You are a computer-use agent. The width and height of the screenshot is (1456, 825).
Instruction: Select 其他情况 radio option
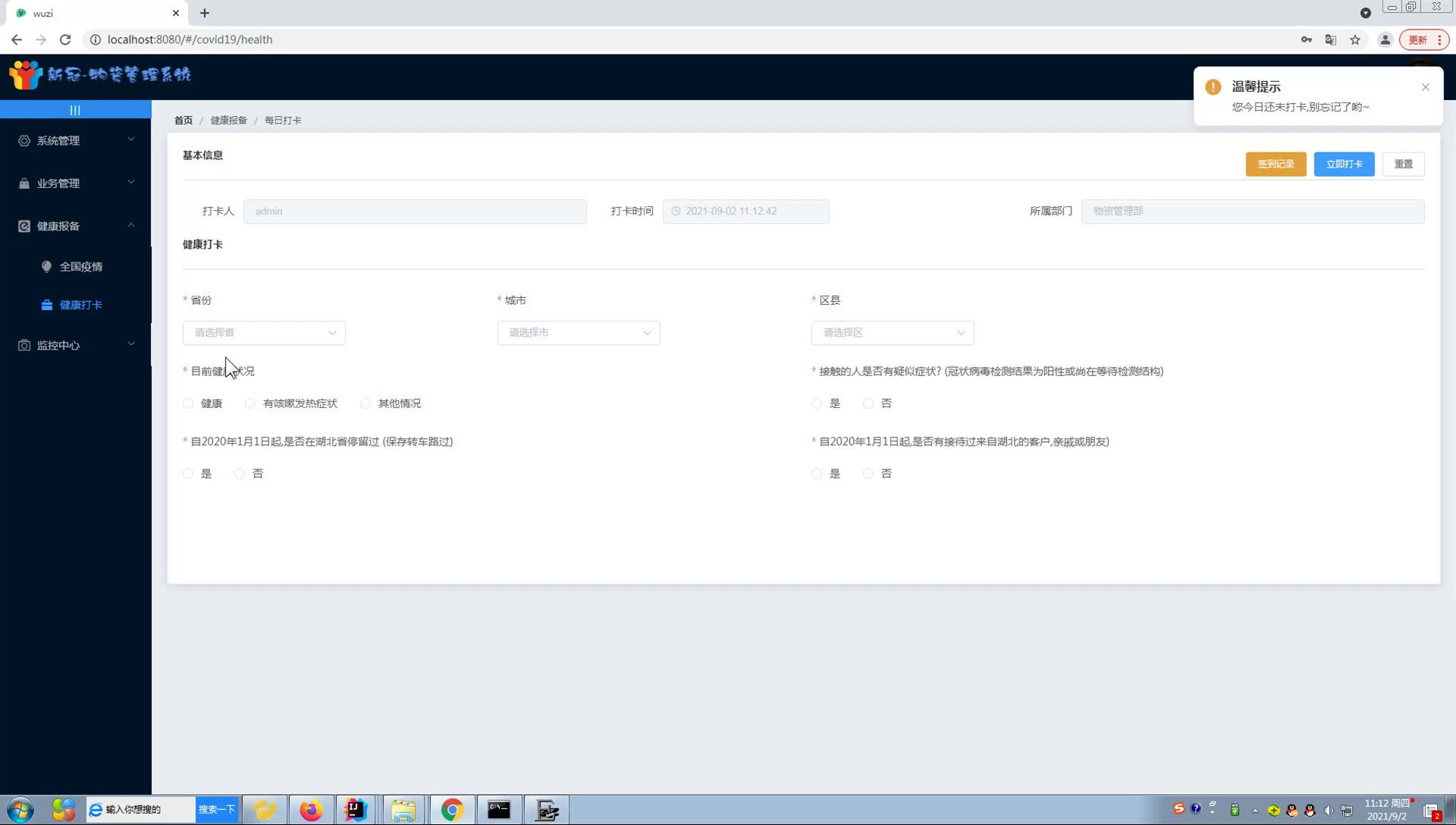pyautogui.click(x=366, y=403)
